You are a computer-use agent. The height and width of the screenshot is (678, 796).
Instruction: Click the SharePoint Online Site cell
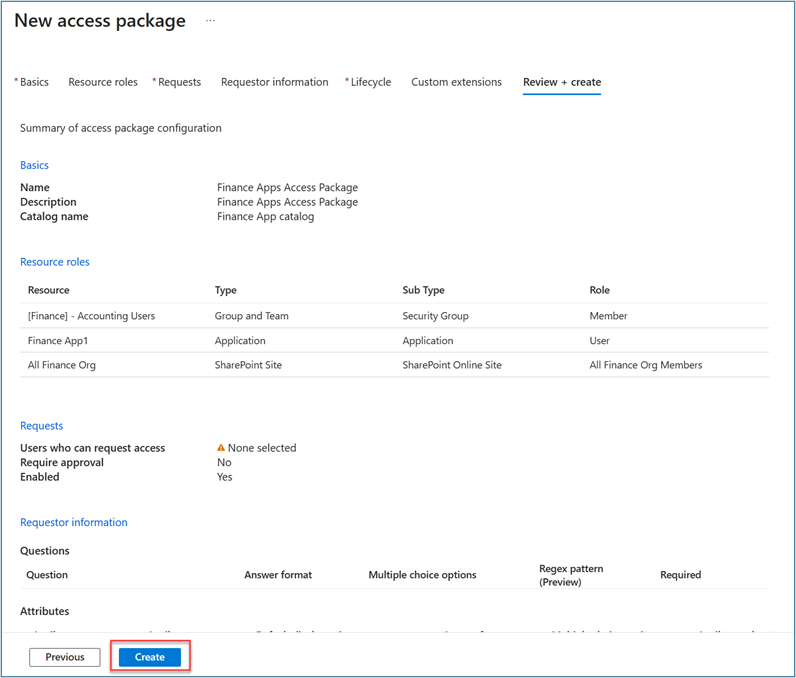pos(452,365)
